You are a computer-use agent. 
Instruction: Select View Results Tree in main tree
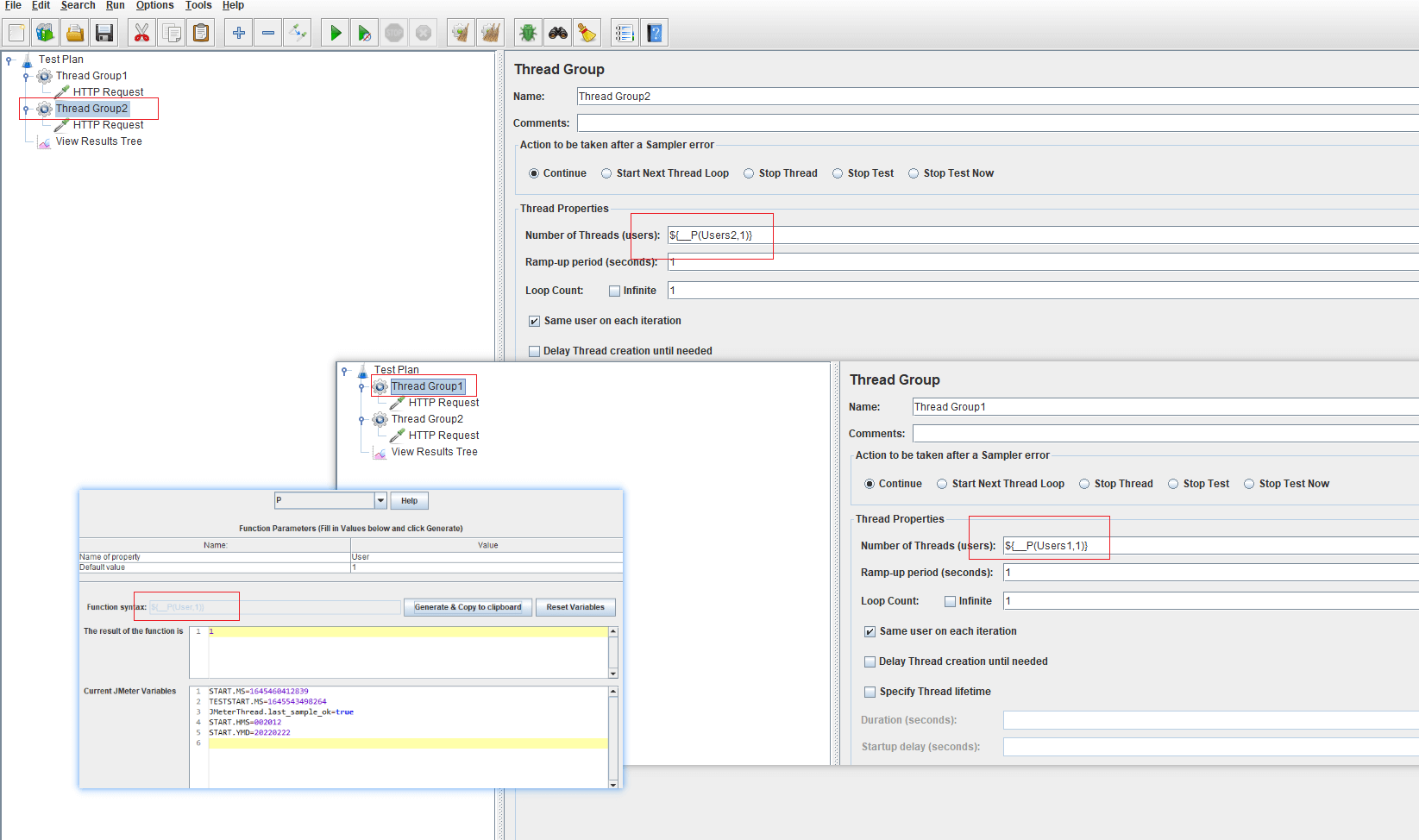coord(99,141)
